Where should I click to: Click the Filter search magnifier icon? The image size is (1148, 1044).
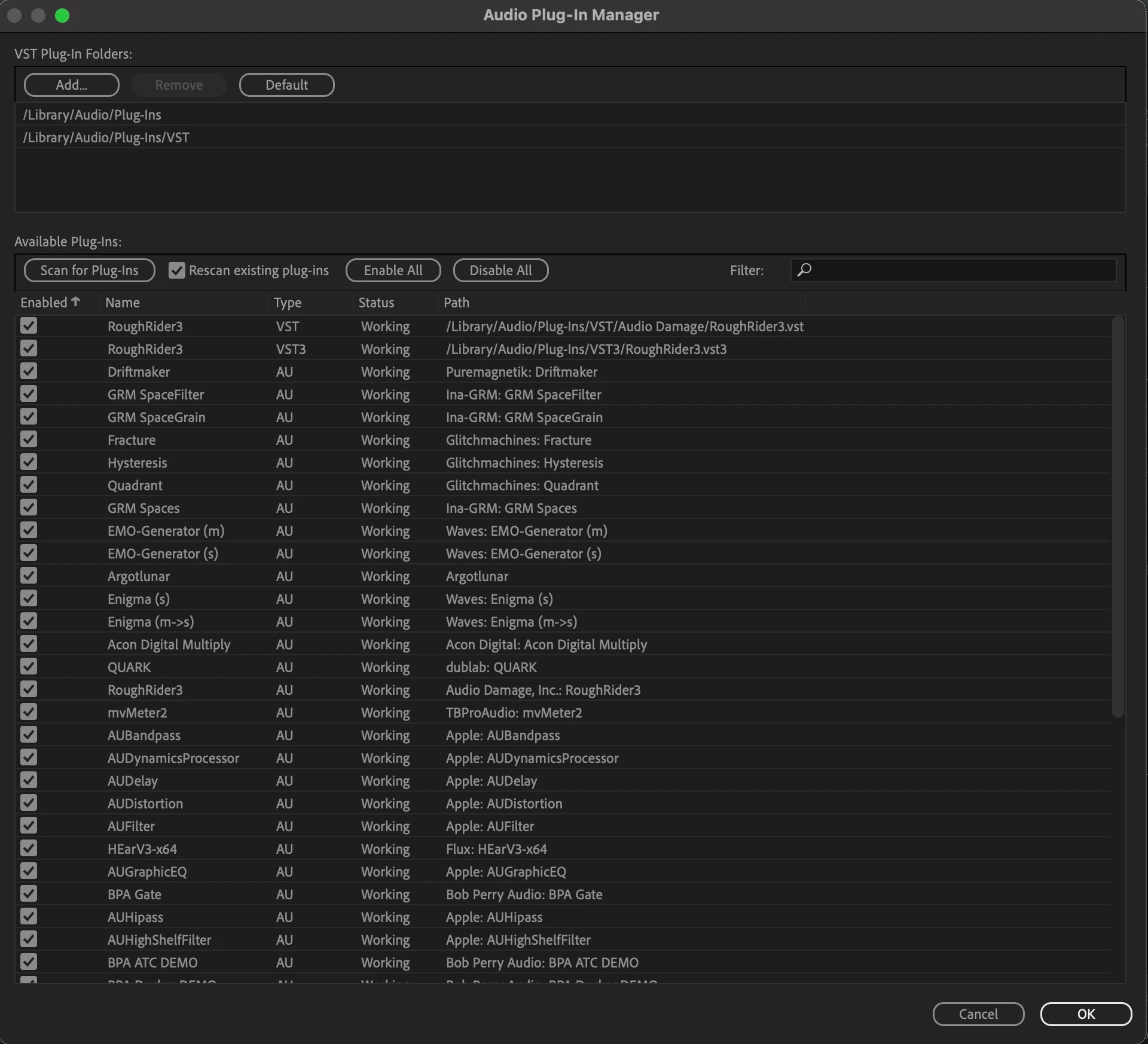pyautogui.click(x=804, y=270)
